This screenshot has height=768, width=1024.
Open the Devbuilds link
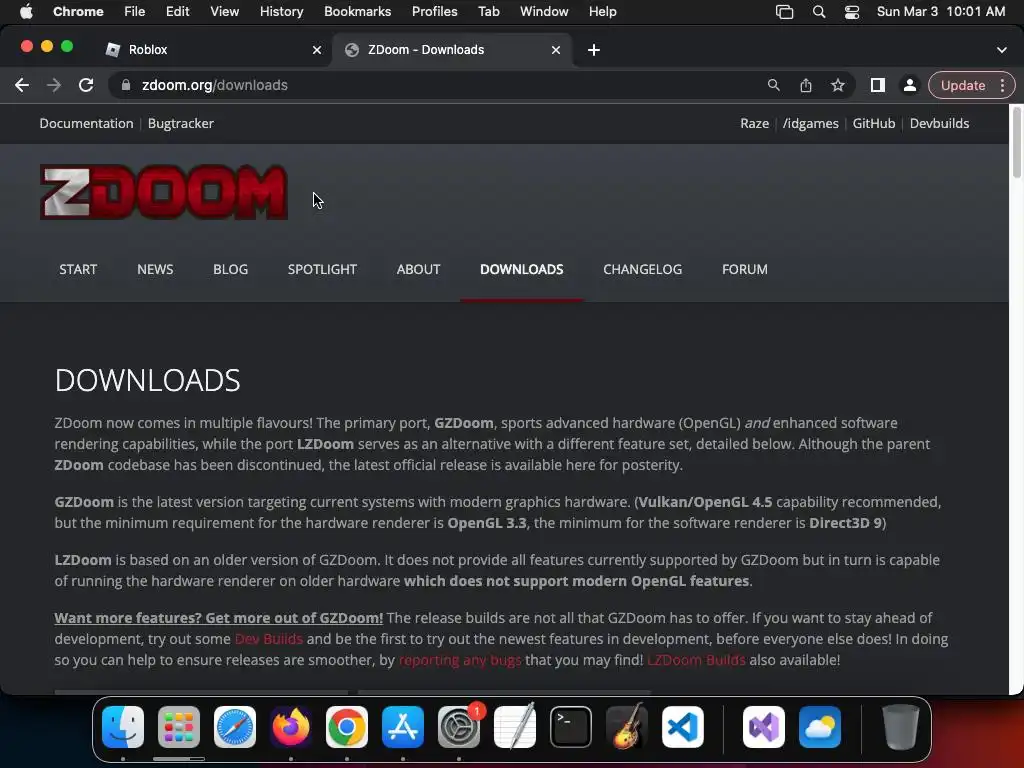(x=939, y=123)
